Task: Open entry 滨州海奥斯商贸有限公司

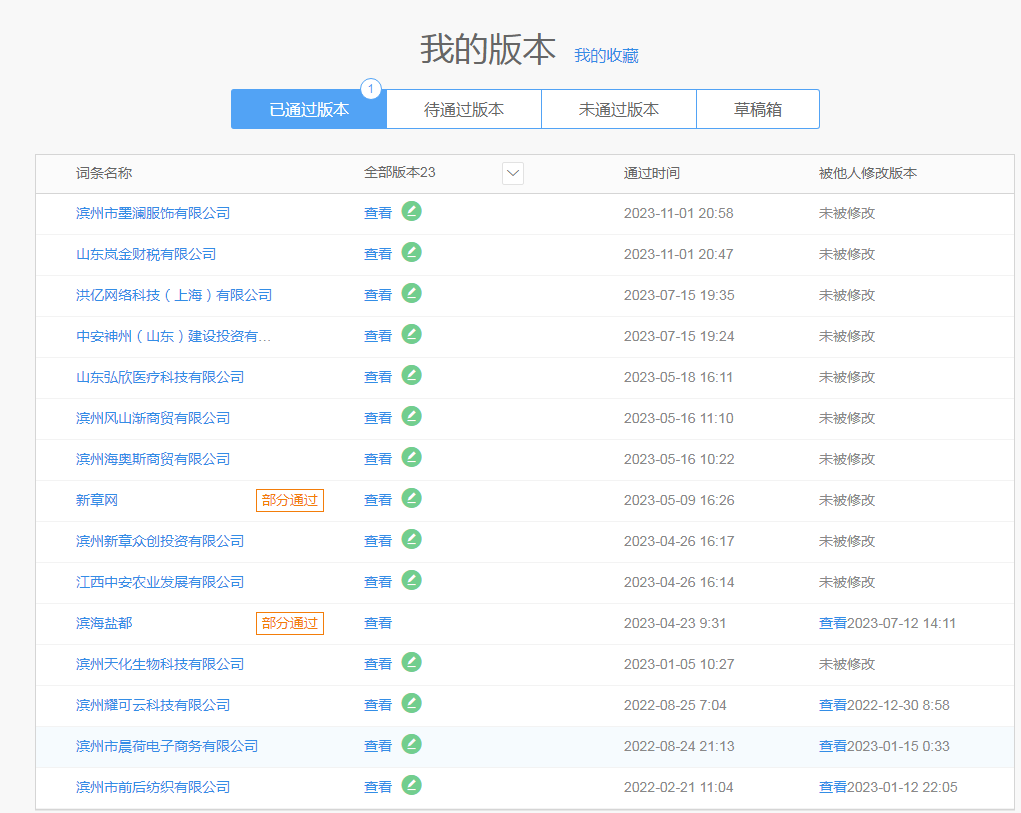Action: [153, 460]
